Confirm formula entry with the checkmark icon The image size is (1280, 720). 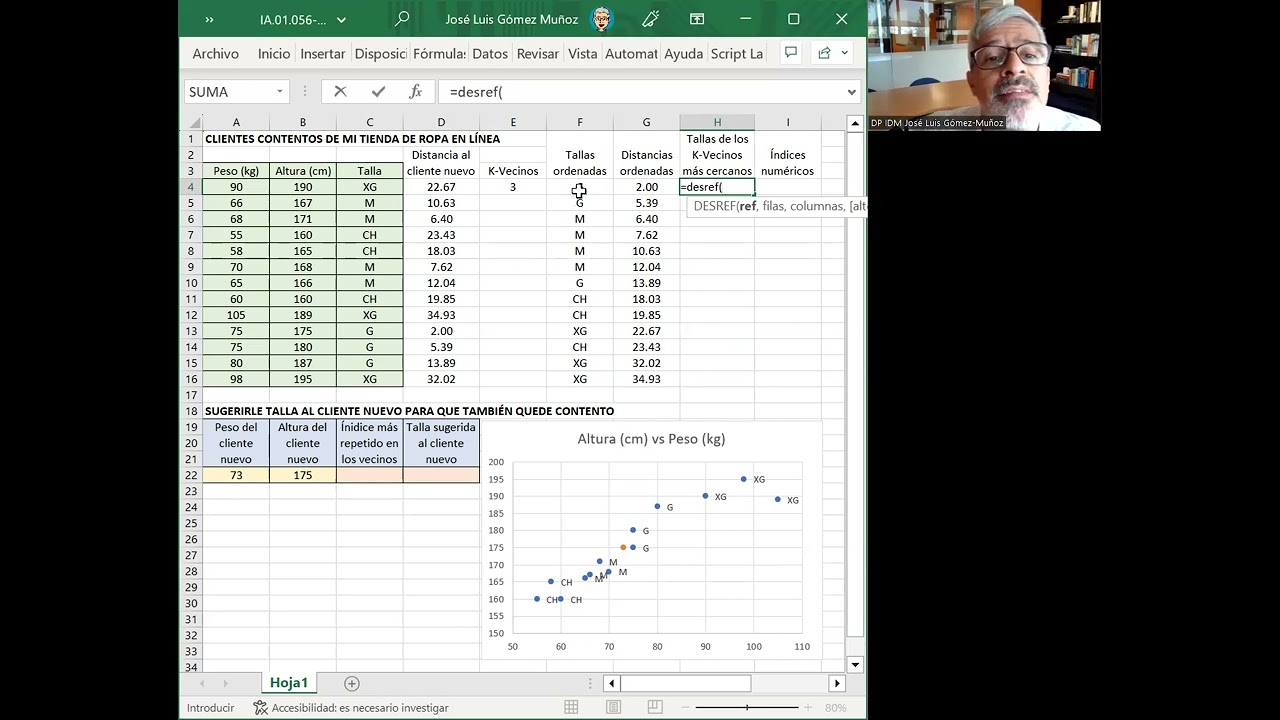[378, 91]
